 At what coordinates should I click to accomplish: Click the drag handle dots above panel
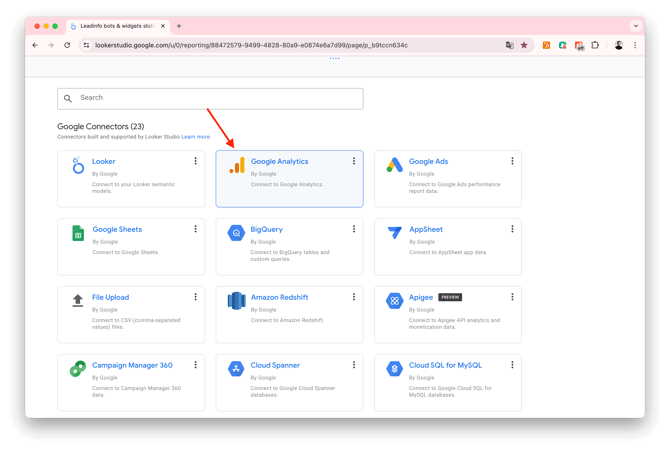335,59
